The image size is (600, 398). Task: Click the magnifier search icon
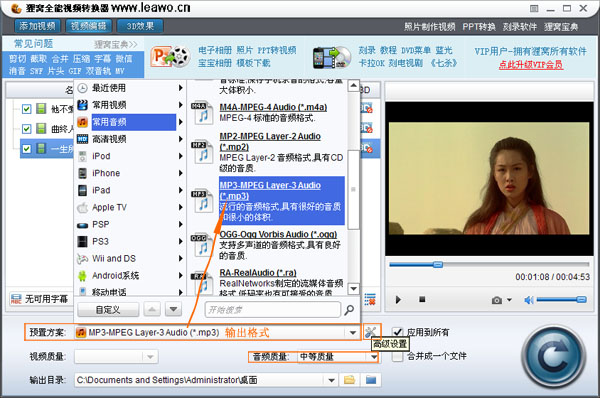tap(349, 310)
